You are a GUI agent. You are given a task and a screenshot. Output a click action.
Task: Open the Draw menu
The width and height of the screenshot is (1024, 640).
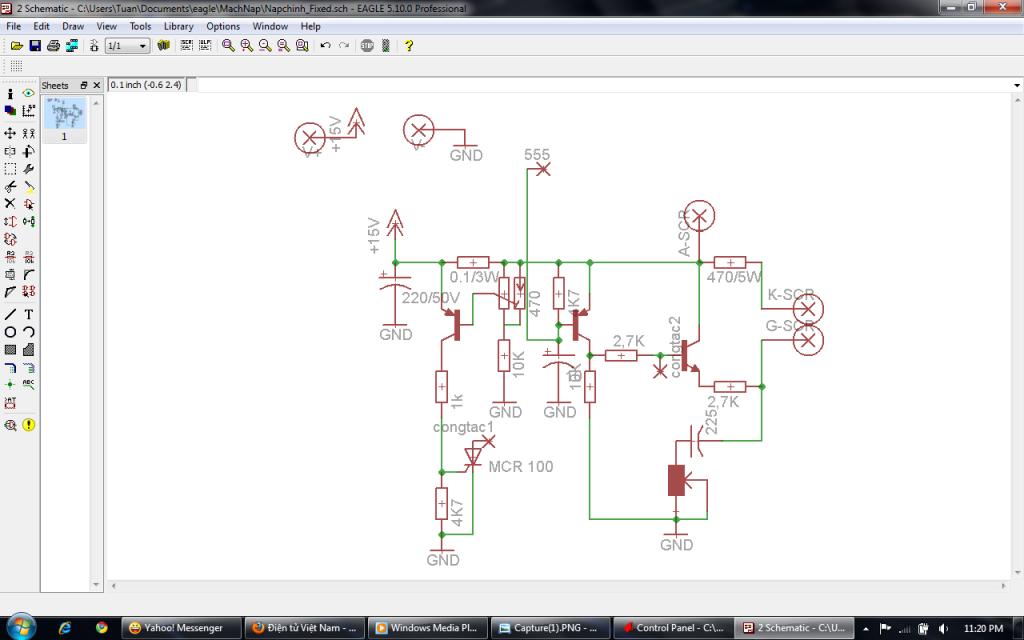click(73, 26)
